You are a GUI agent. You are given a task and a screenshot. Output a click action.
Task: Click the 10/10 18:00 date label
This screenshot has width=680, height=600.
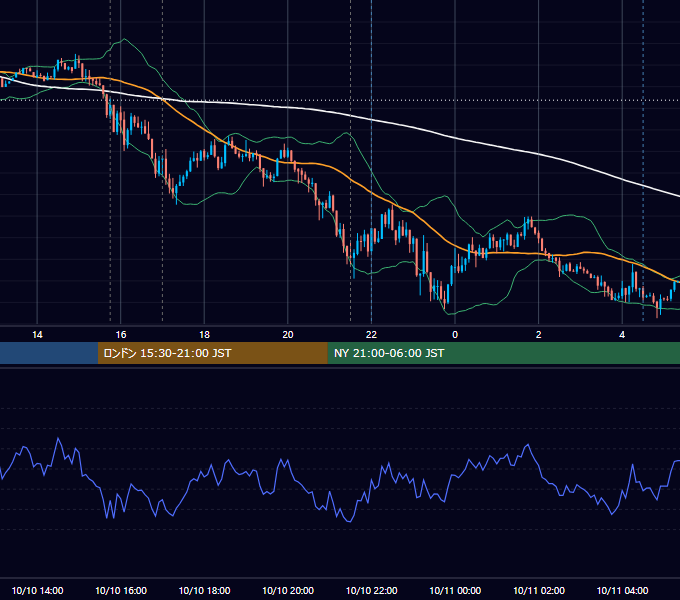click(x=204, y=590)
